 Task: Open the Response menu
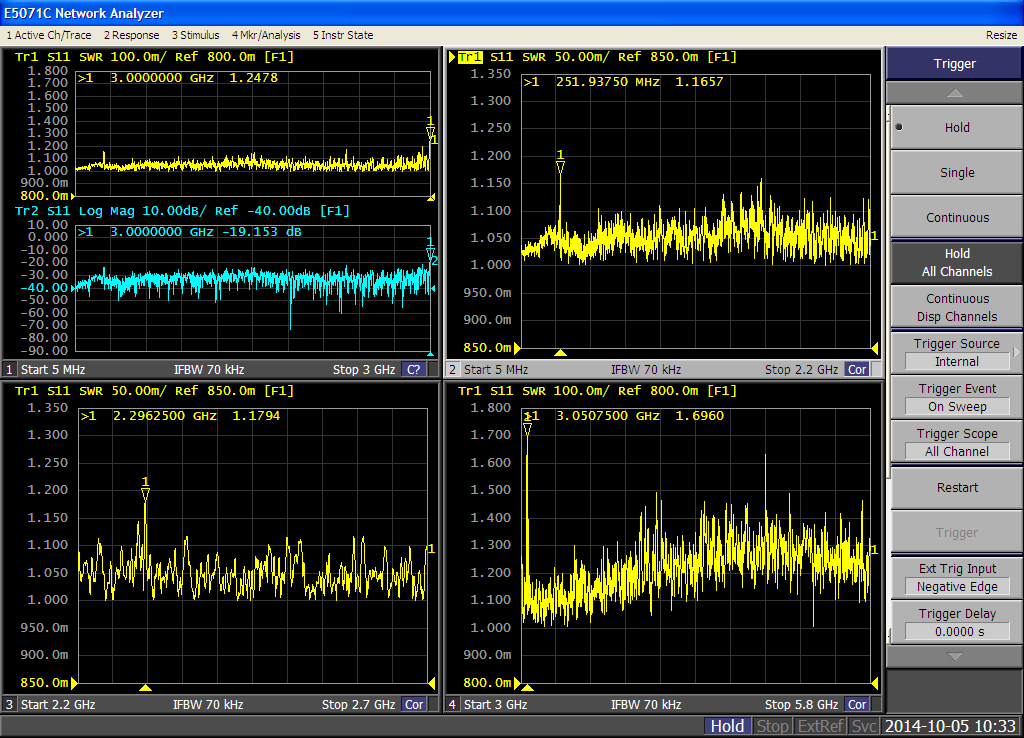click(x=131, y=35)
